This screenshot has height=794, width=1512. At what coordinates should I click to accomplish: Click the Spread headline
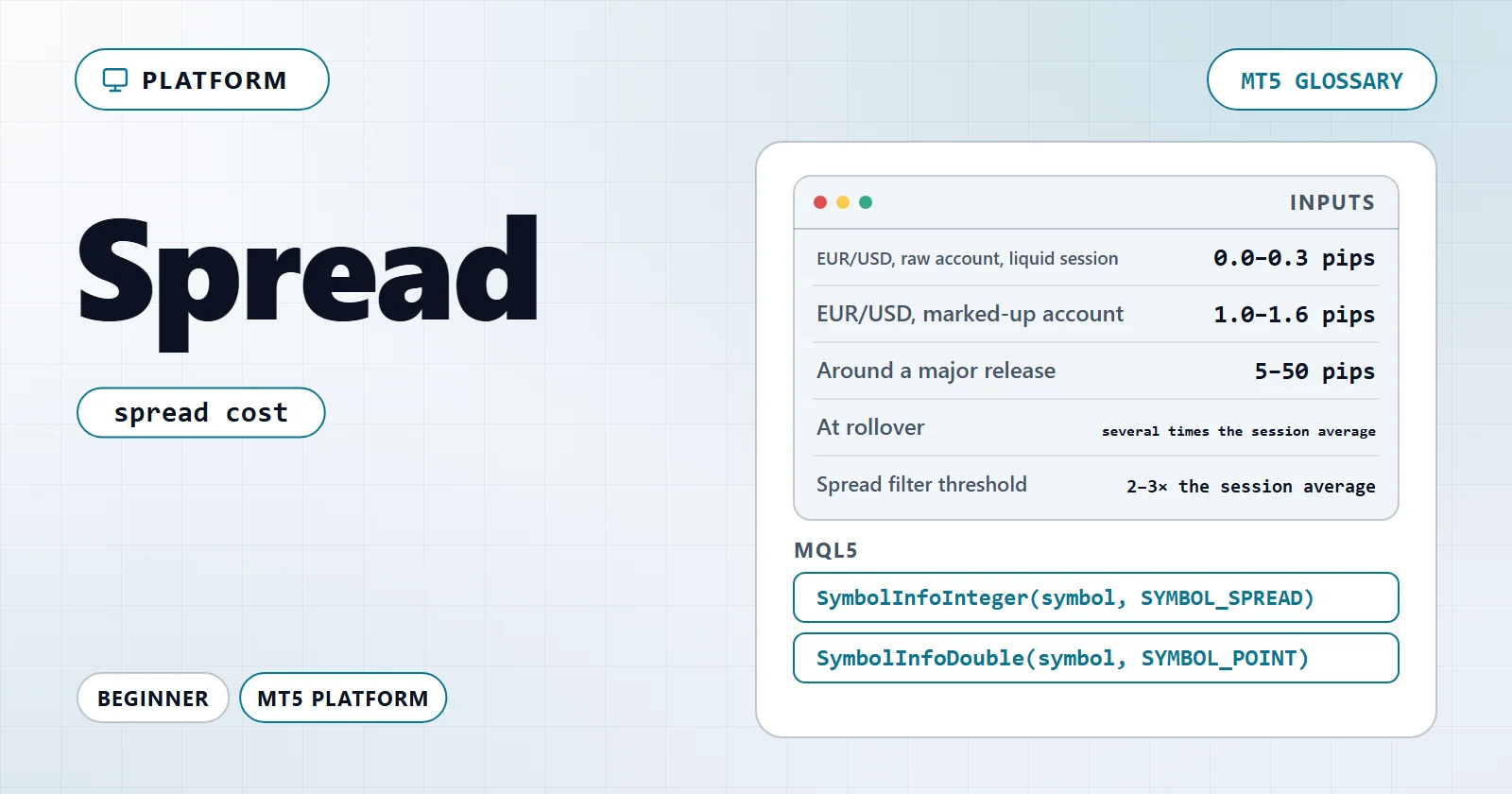pos(308,282)
